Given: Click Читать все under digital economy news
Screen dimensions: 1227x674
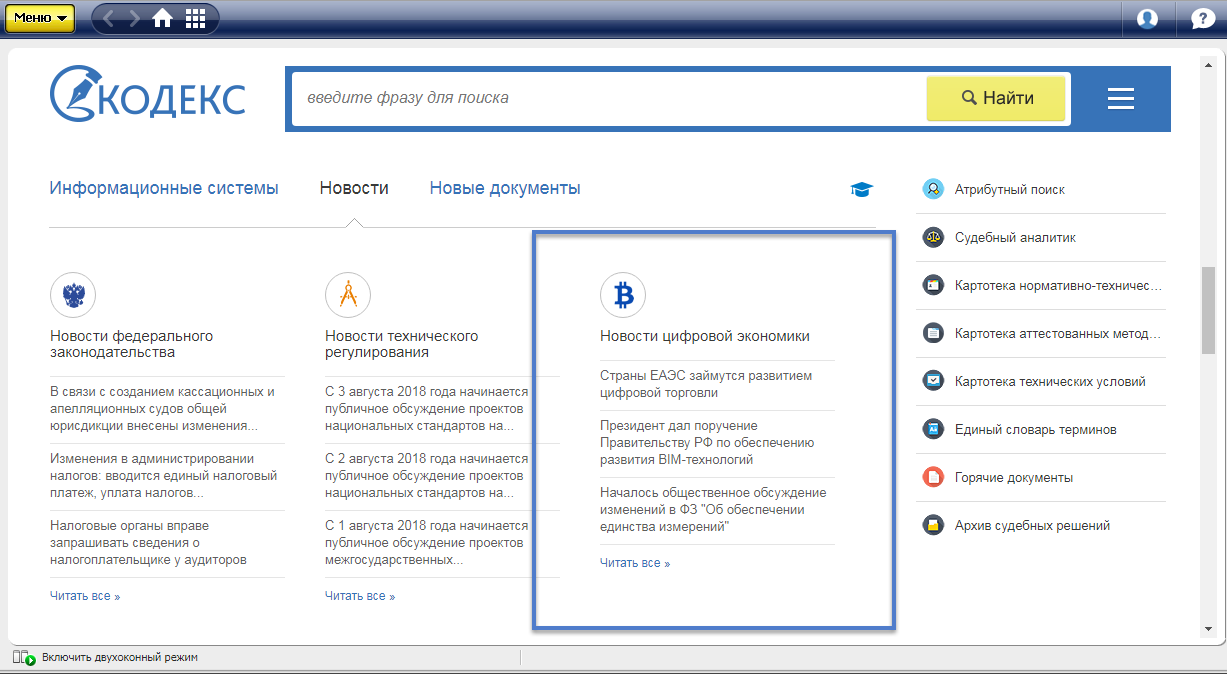Looking at the screenshot, I should pyautogui.click(x=635, y=563).
